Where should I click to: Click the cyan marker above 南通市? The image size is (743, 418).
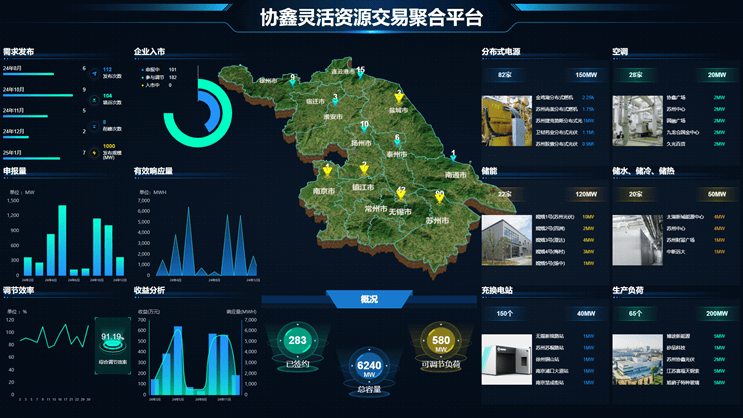tap(453, 158)
